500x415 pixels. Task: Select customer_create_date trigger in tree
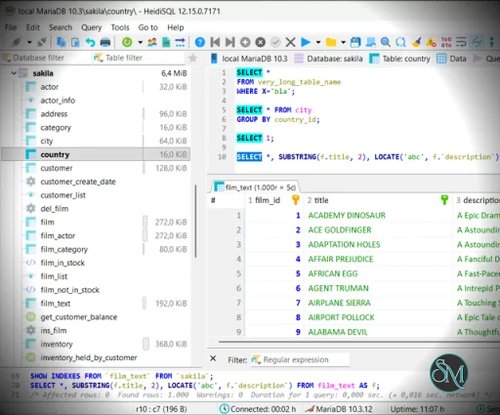click(78, 182)
